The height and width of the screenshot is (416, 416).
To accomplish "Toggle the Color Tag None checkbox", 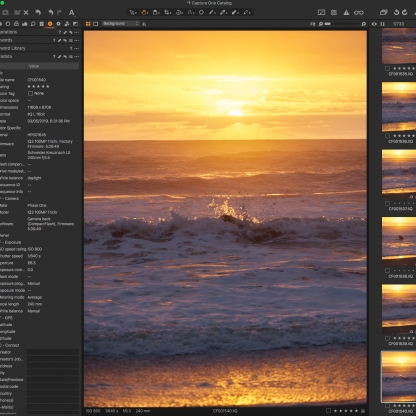I will coord(30,94).
